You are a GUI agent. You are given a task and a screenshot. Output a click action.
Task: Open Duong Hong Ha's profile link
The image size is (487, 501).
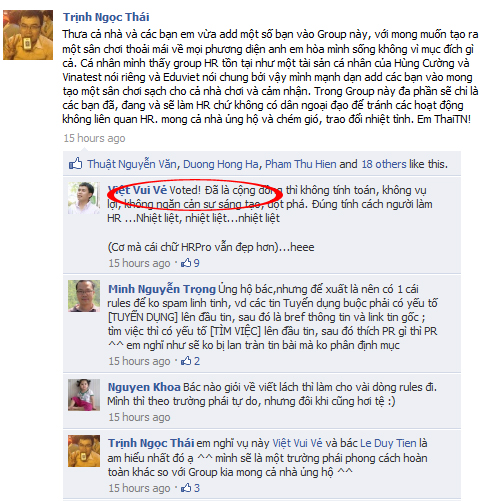coord(221,164)
